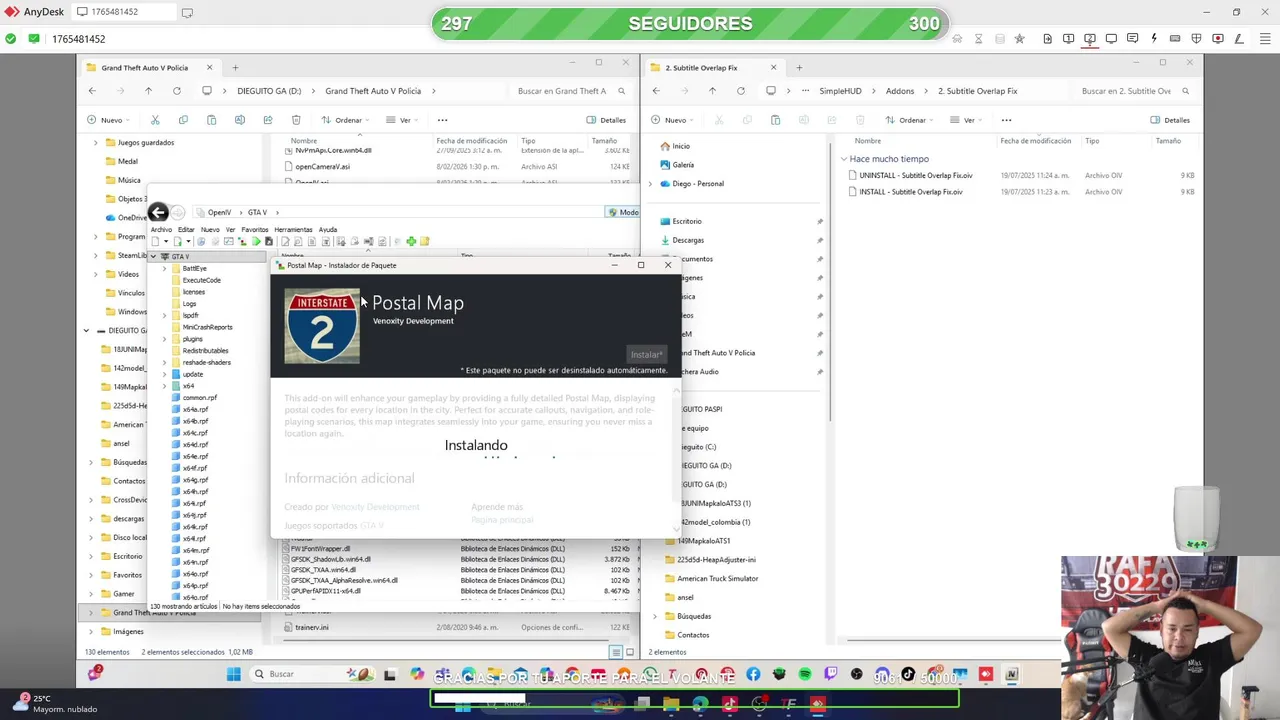Click OpenIV Modo edit mode button
1280x720 pixels.
[x=623, y=212]
